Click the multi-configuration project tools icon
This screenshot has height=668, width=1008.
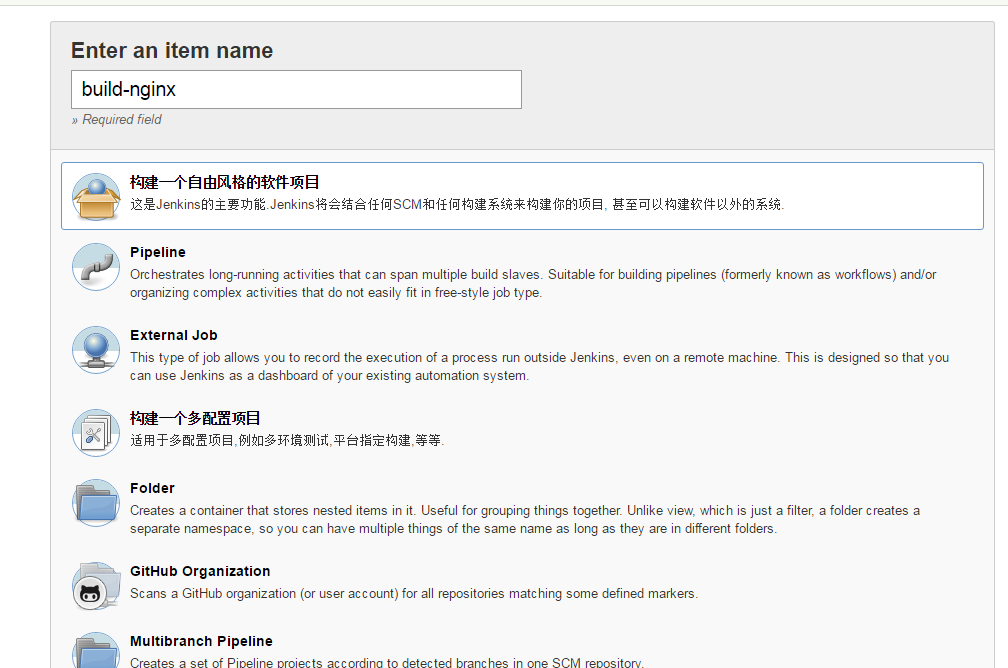tap(96, 433)
